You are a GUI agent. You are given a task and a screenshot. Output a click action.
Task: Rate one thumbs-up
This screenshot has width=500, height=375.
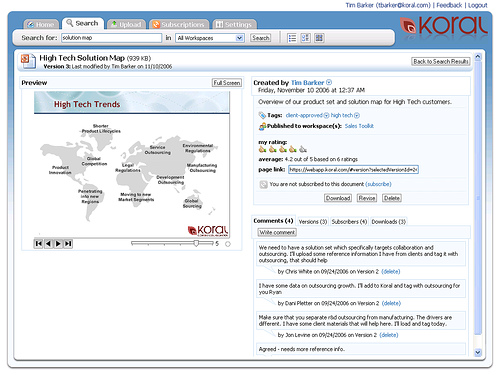tap(262, 149)
